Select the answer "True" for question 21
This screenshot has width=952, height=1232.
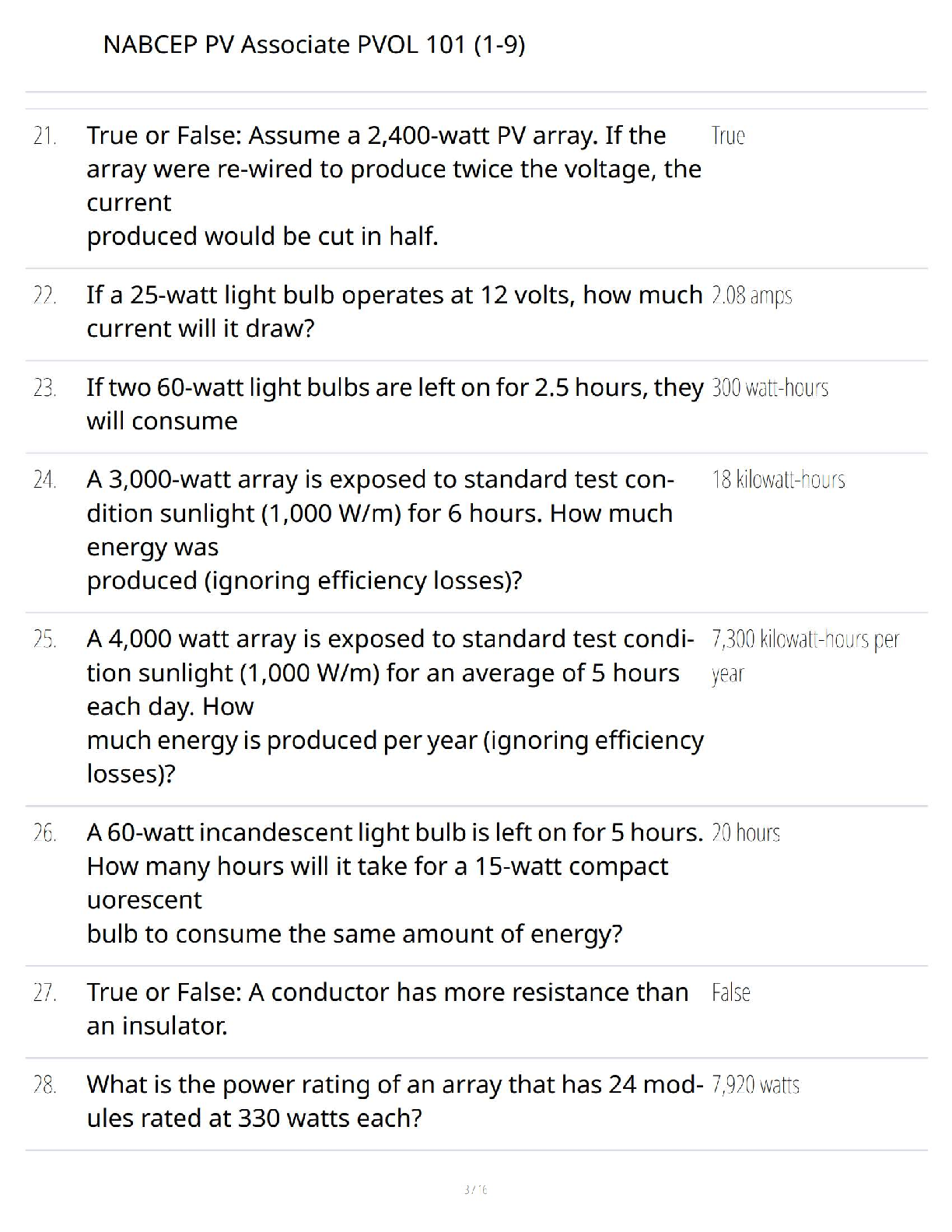coord(728,136)
